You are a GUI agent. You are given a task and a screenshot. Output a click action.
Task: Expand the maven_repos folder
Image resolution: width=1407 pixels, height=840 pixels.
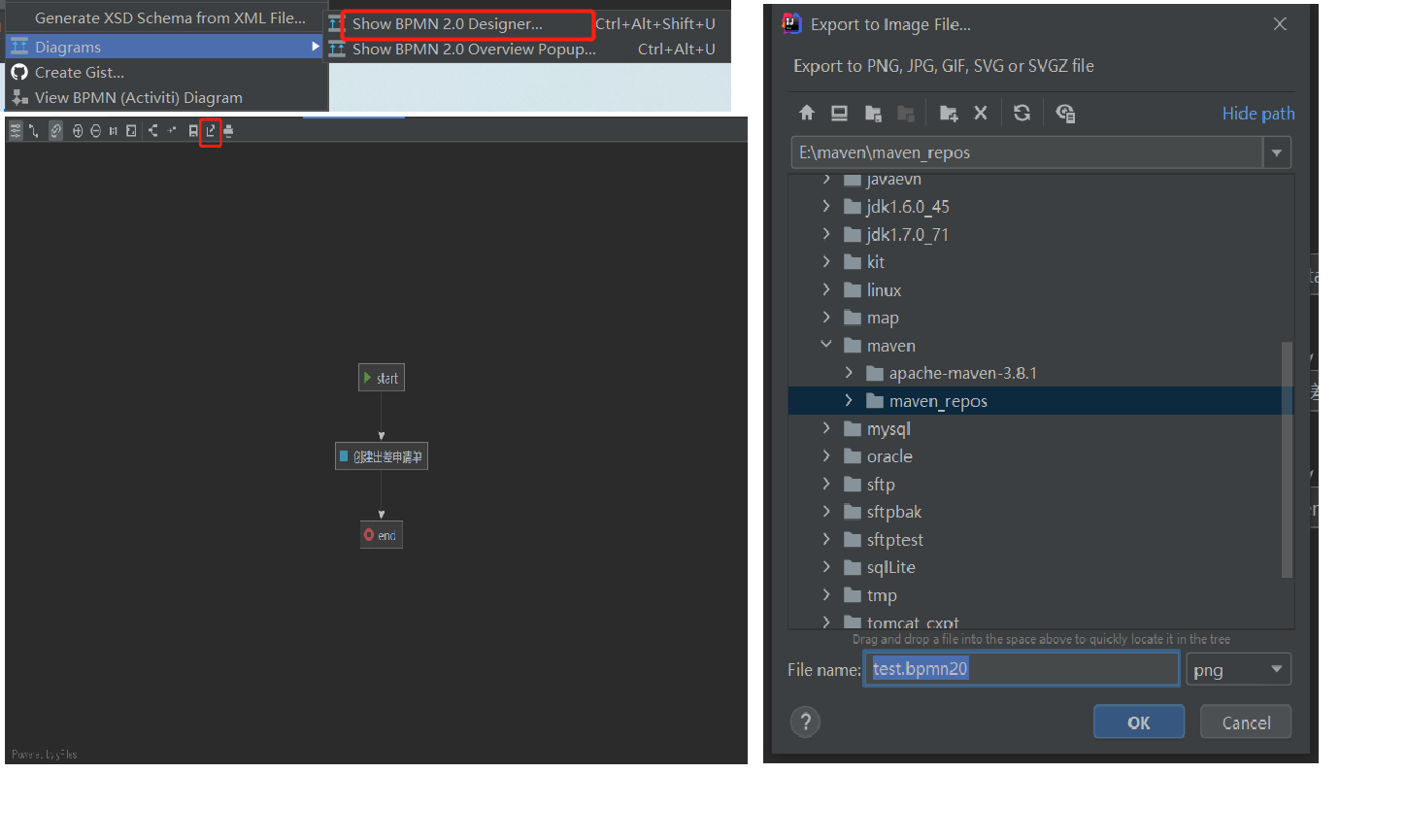(x=849, y=400)
